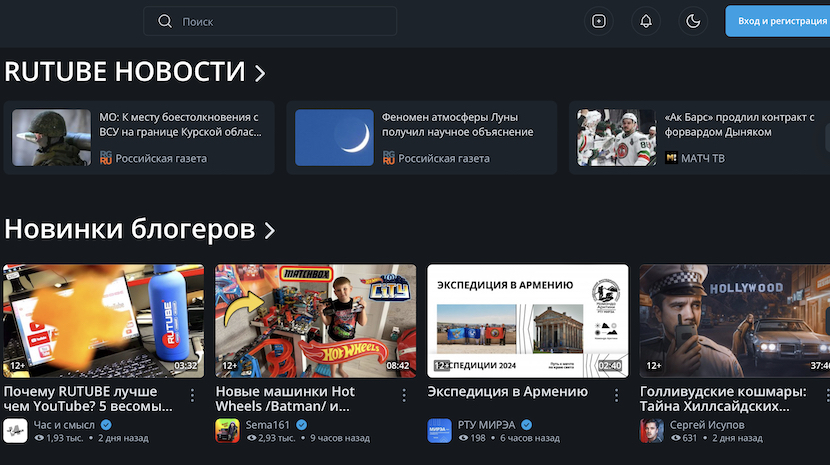Open the Sema161 channel name

click(x=268, y=425)
